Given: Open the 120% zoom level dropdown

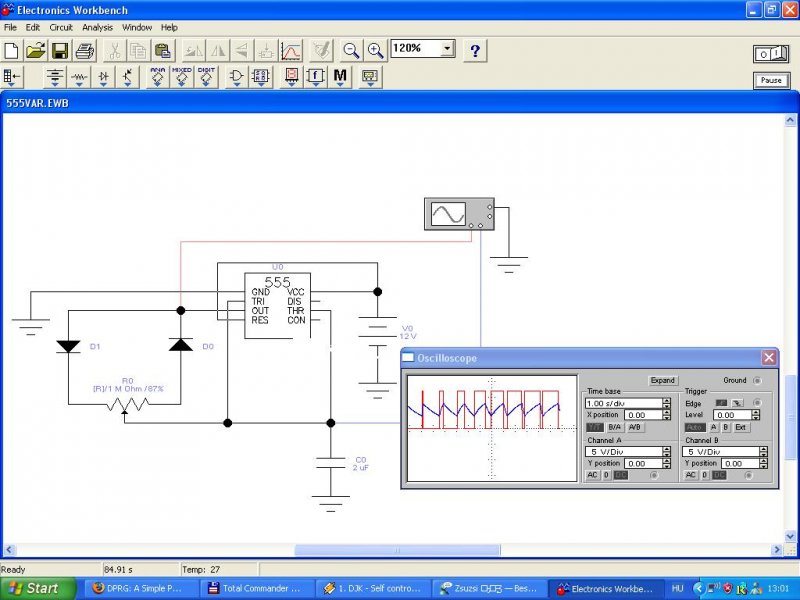Looking at the screenshot, I should (x=447, y=48).
